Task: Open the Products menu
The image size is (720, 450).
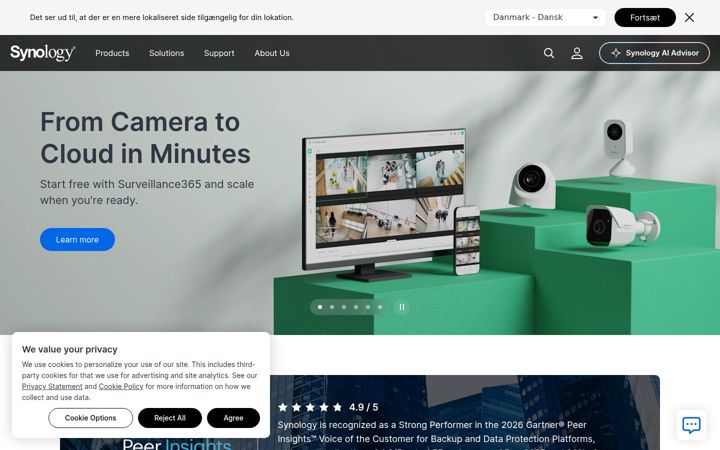Action: [x=112, y=53]
